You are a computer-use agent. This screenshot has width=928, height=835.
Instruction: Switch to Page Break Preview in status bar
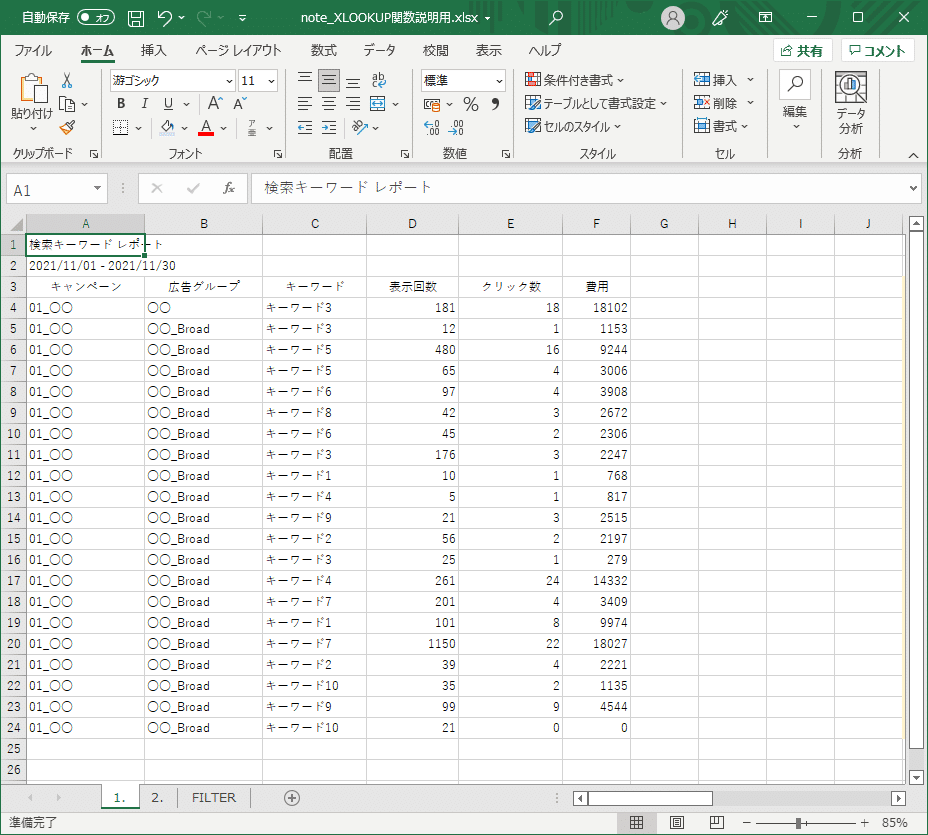(717, 823)
